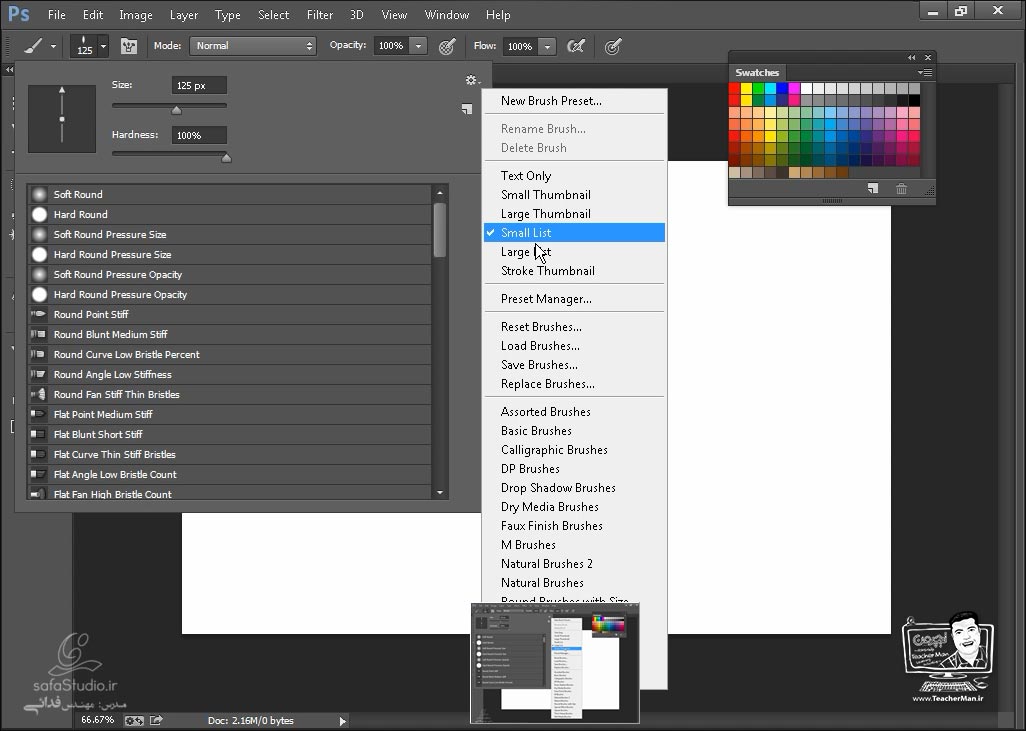This screenshot has height=731, width=1026.
Task: Select Hard Round Pressure Opacity brush
Action: 229,294
